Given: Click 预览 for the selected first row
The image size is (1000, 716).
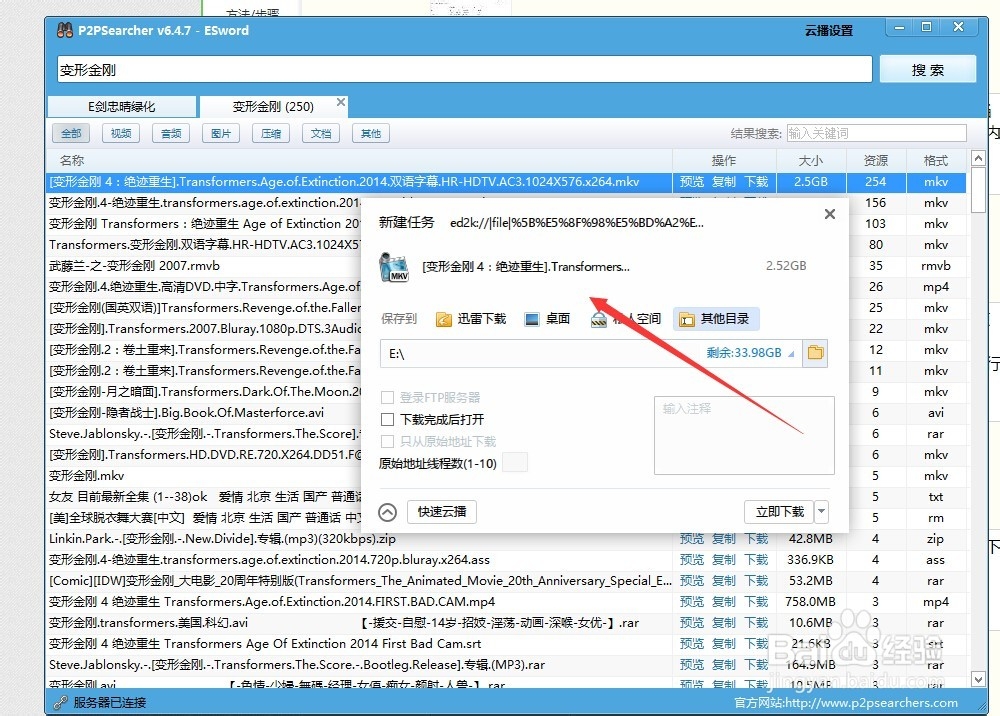Looking at the screenshot, I should point(692,182).
